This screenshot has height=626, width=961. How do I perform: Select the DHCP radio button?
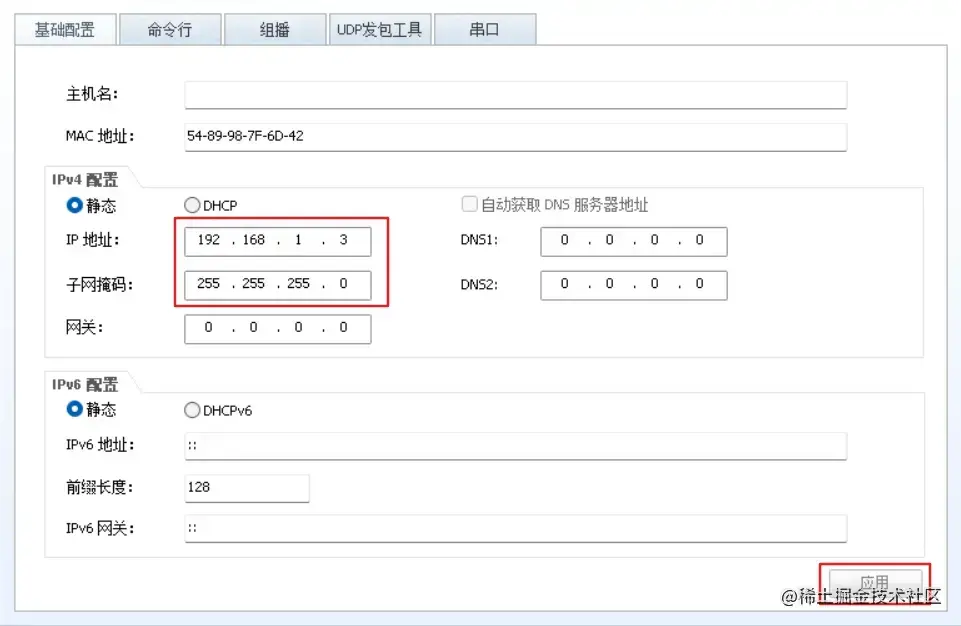tap(192, 205)
